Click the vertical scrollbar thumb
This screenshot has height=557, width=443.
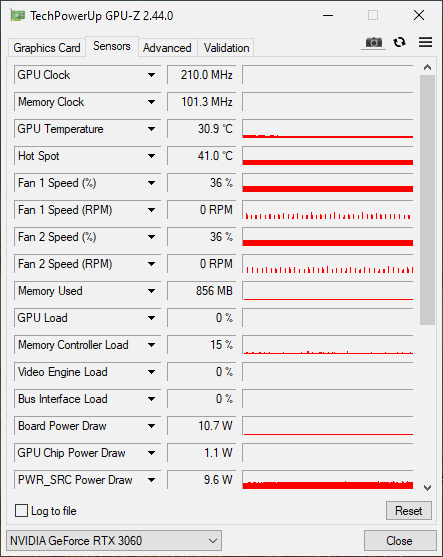pos(427,199)
